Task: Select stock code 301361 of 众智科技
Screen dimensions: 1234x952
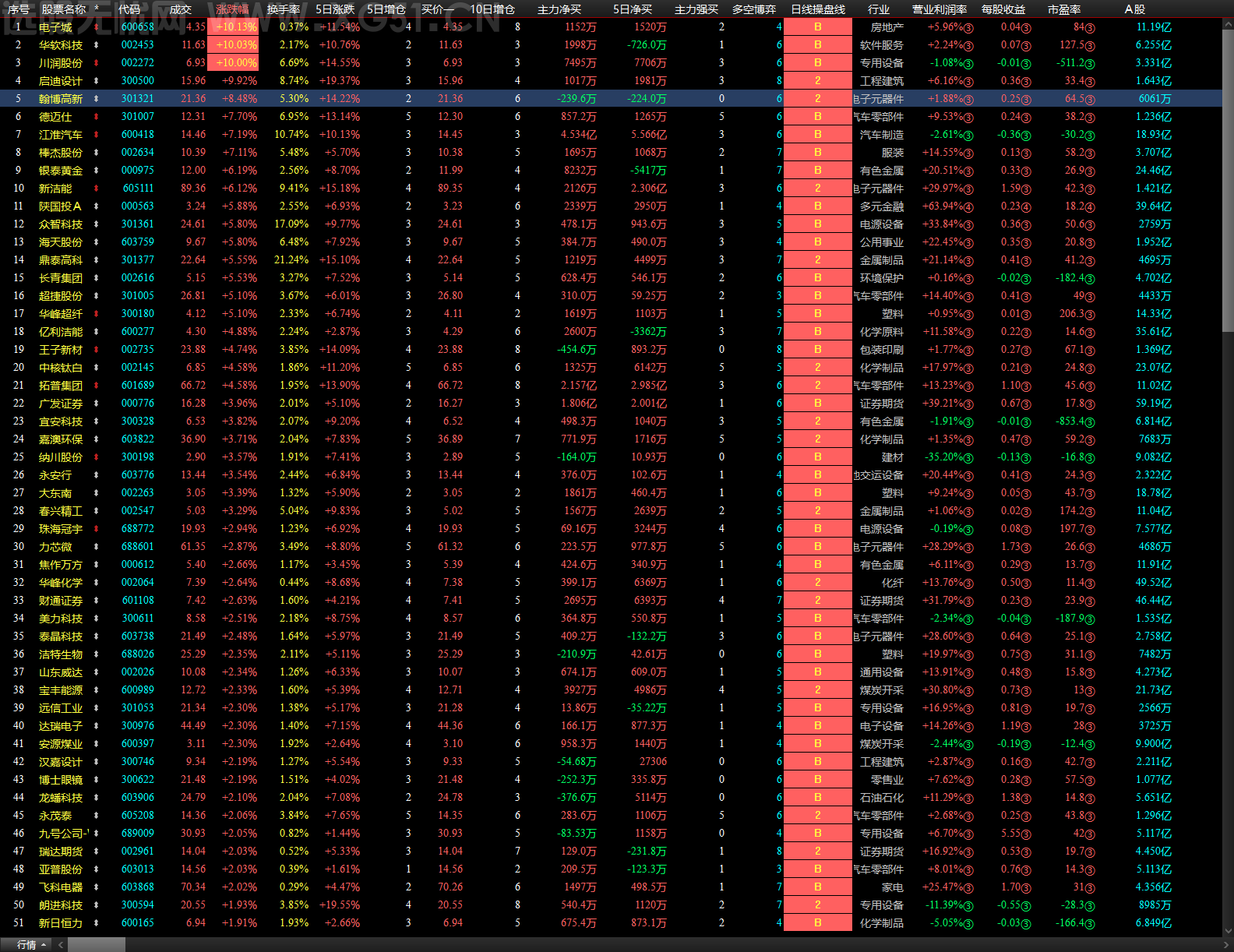Action: coord(138,224)
